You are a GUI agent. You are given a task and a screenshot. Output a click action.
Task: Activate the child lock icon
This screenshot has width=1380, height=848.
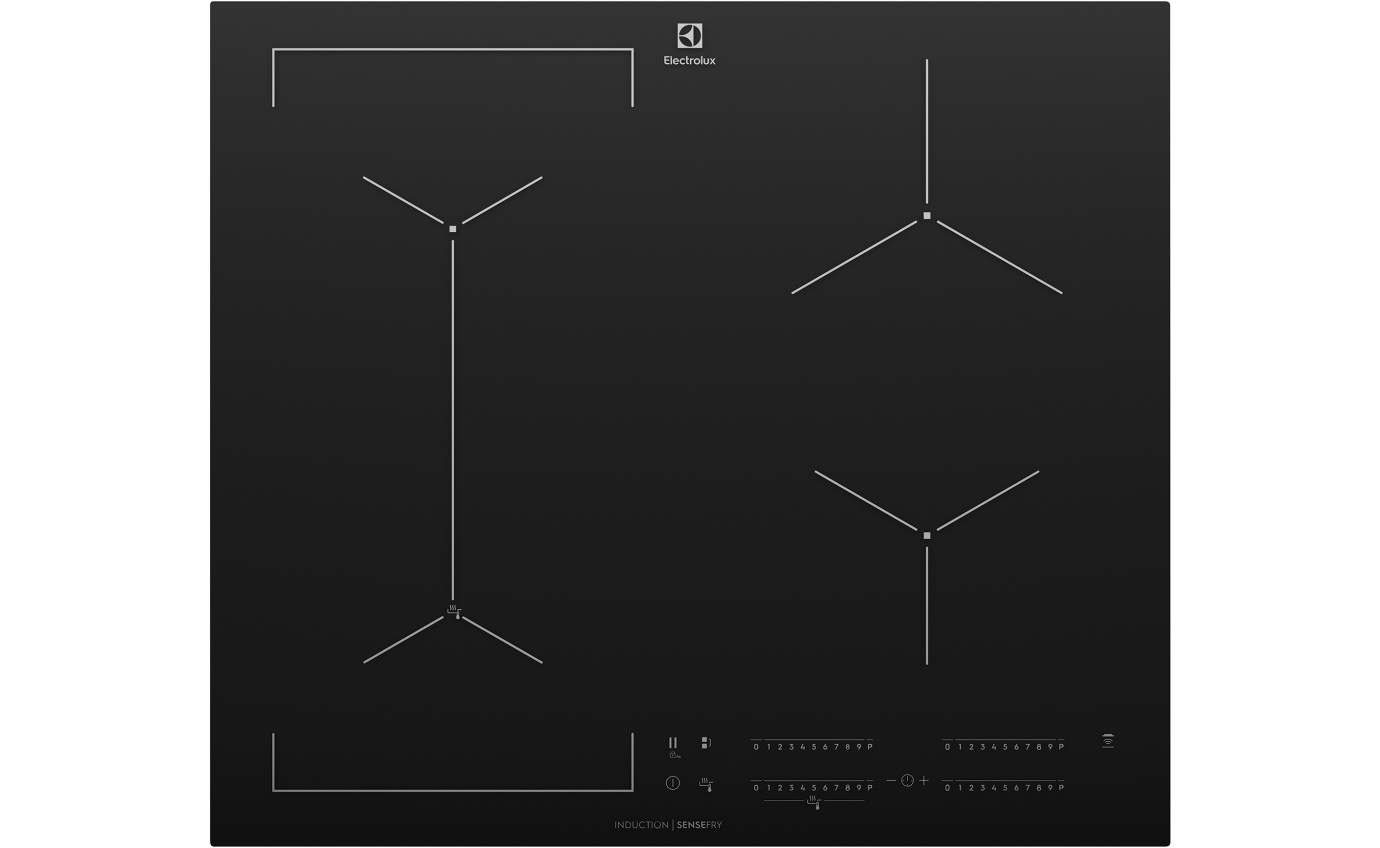tap(674, 757)
